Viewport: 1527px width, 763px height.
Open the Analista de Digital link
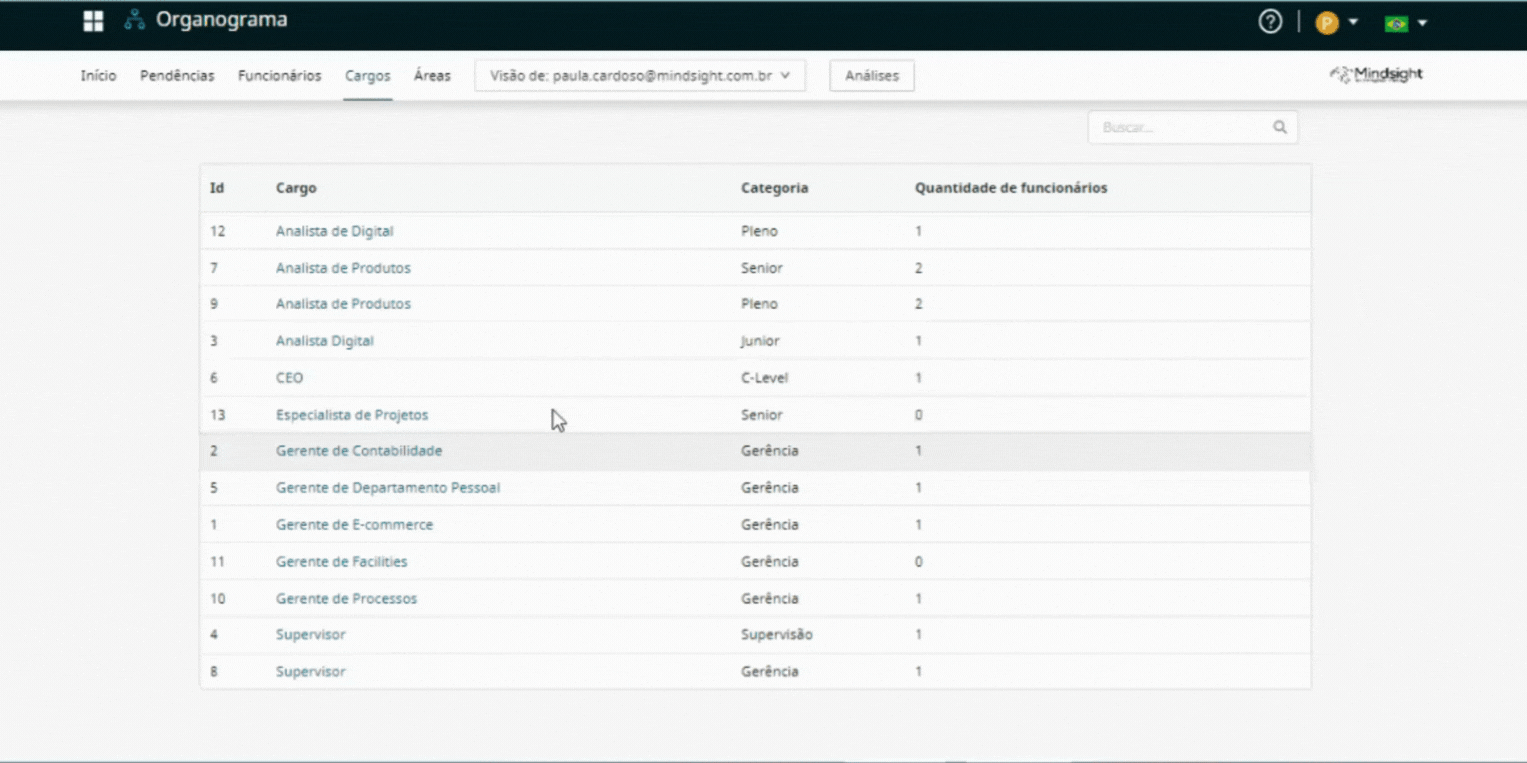pos(335,231)
